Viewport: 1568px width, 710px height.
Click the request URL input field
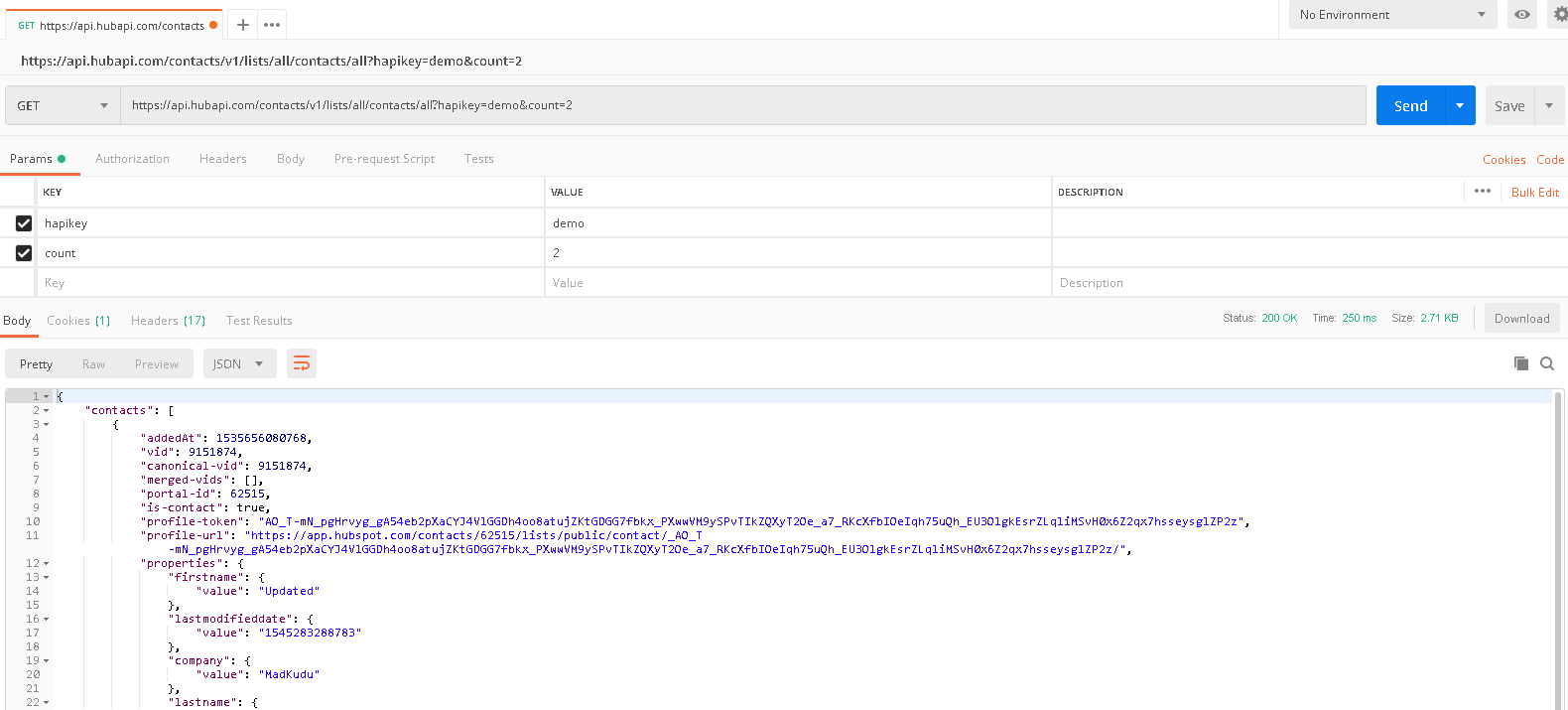[743, 105]
